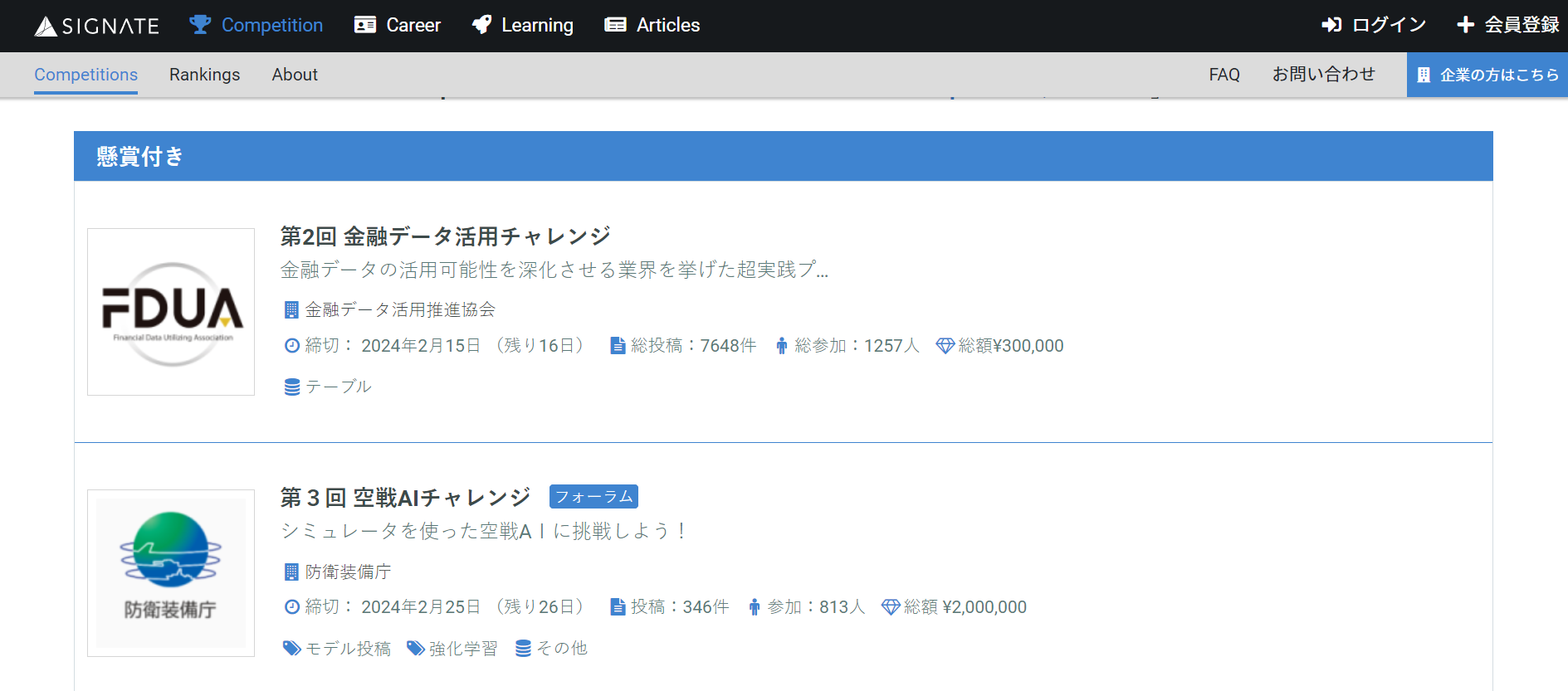Screen dimensions: 1568x691
Task: Click the フォーラム badge
Action: tap(593, 497)
